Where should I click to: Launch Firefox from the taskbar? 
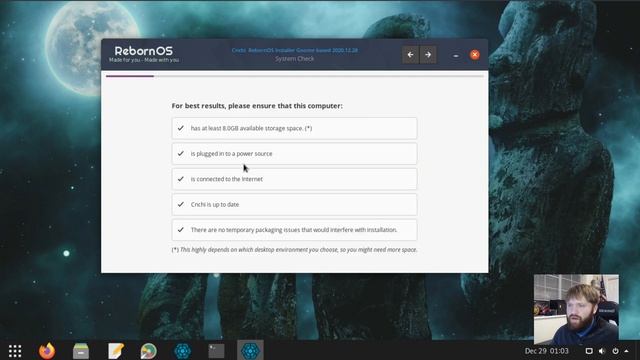47,351
